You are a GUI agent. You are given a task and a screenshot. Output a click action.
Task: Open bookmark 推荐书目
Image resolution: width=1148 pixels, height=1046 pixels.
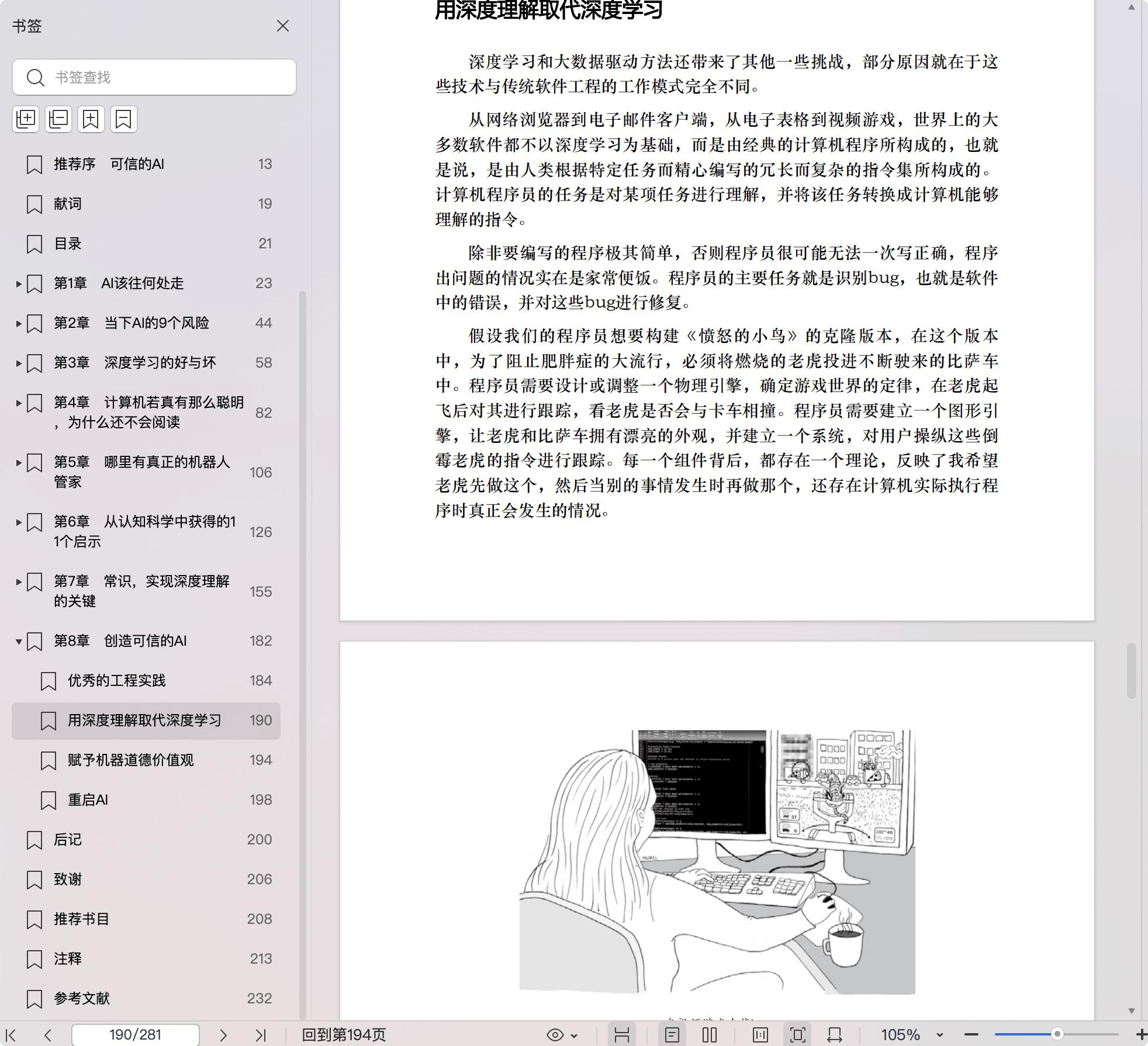click(x=146, y=919)
